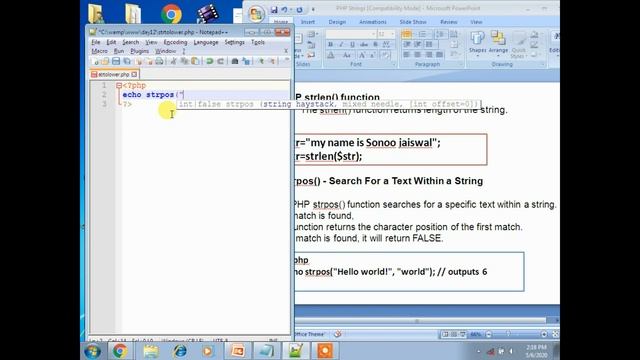The width and height of the screenshot is (640, 360).
Task: Collapse the PHP code fold marker on line 1
Action: (119, 85)
